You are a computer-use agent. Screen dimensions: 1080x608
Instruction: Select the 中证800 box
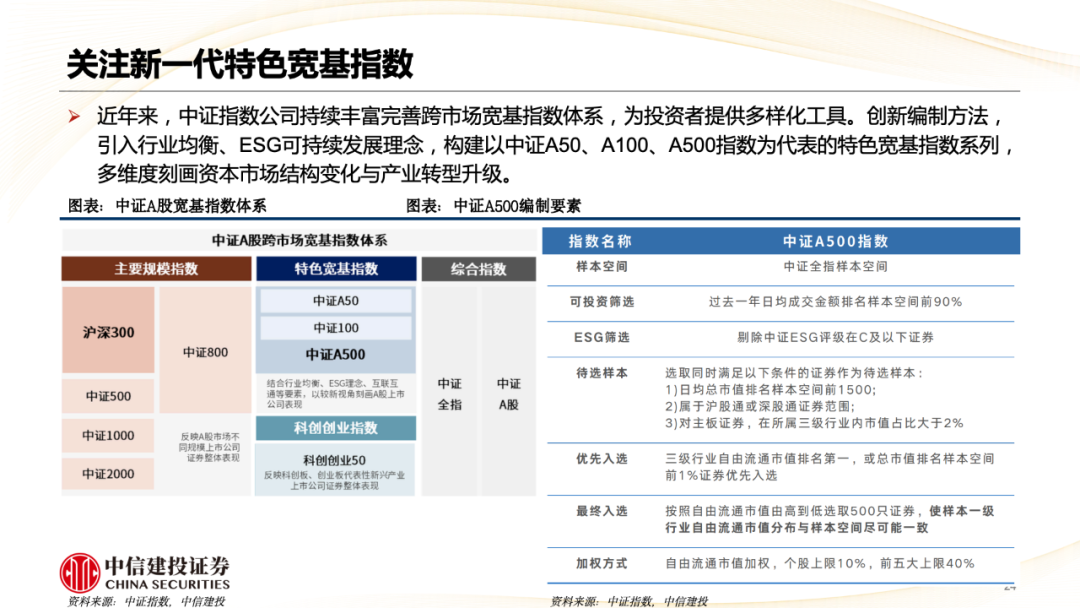click(x=205, y=351)
